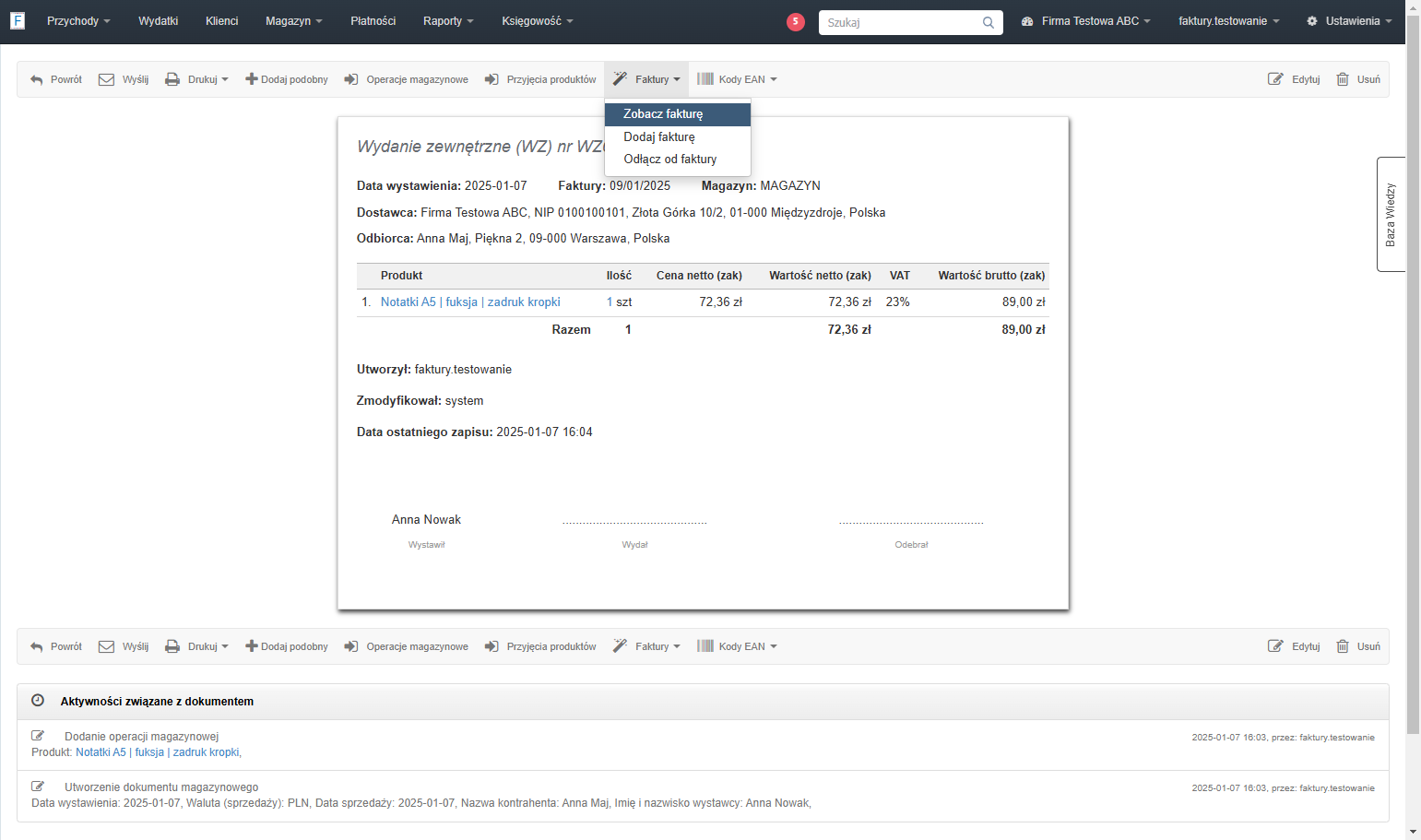1421x840 pixels.
Task: Click the F logo home icon
Action: pyautogui.click(x=18, y=20)
